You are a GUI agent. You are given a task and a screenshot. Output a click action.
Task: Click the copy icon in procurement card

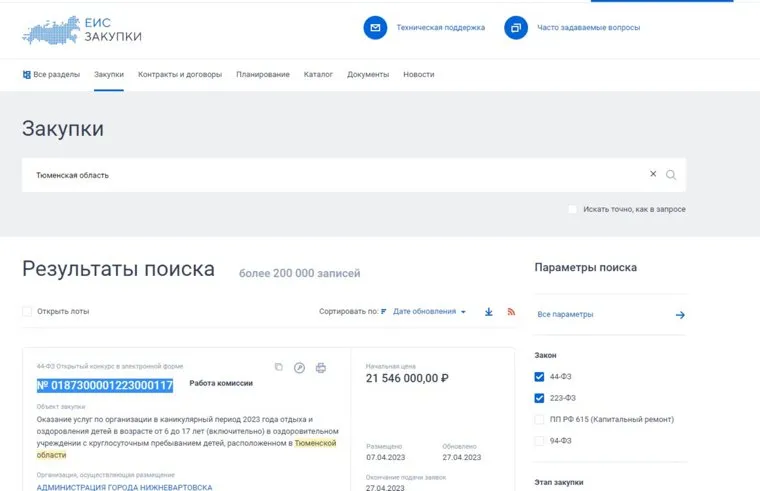pos(279,367)
